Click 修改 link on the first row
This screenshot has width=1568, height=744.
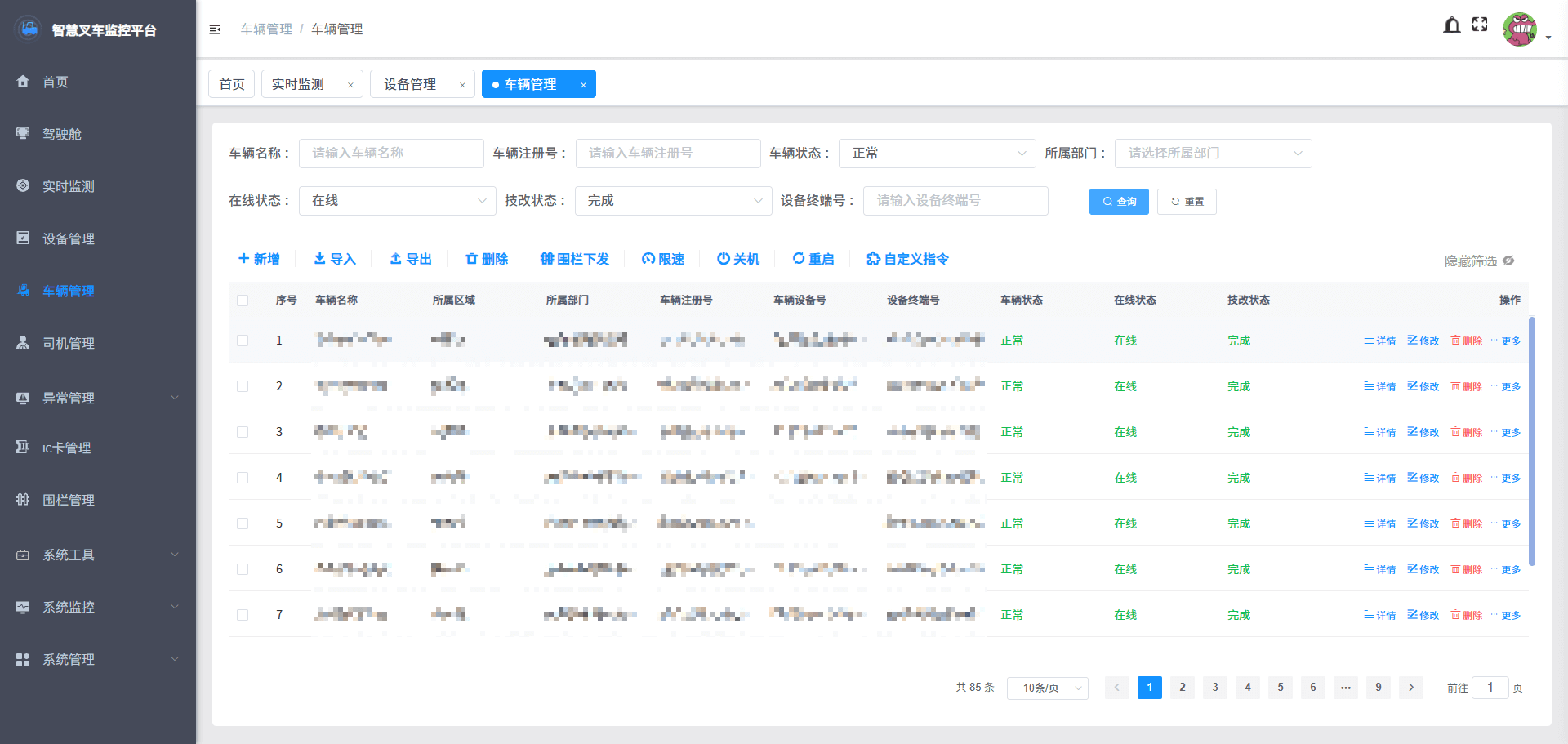coord(1423,341)
